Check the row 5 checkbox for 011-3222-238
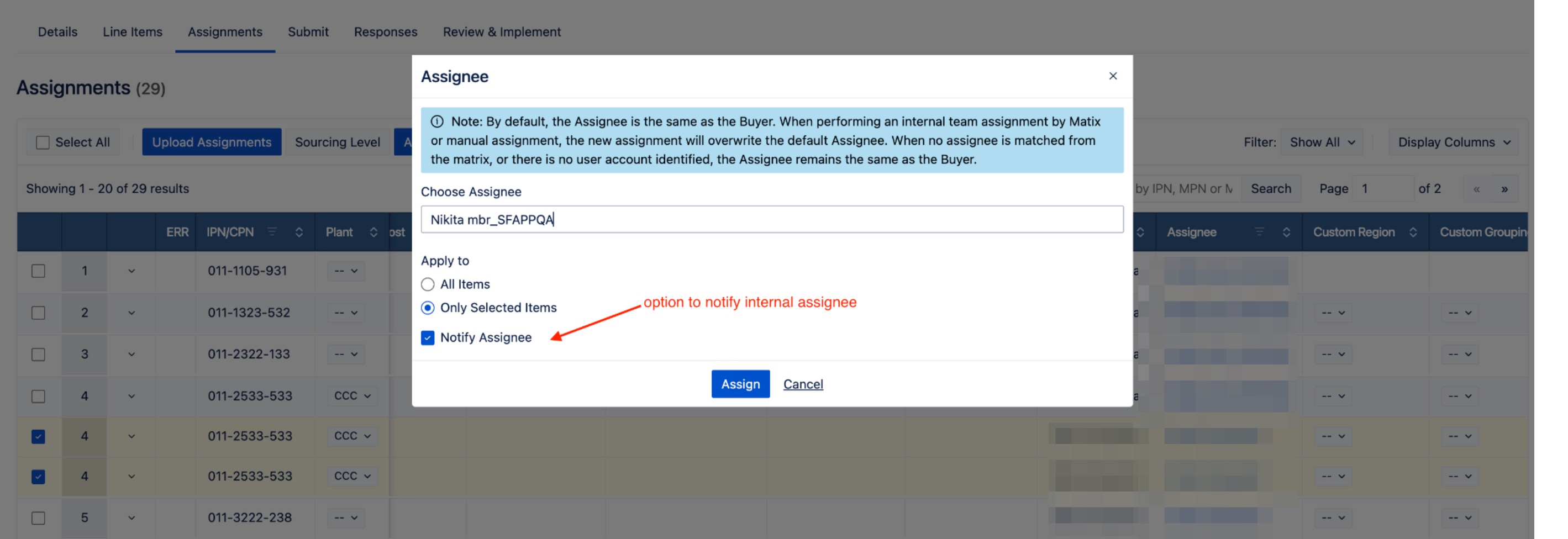Viewport: 1568px width, 539px height. [38, 517]
